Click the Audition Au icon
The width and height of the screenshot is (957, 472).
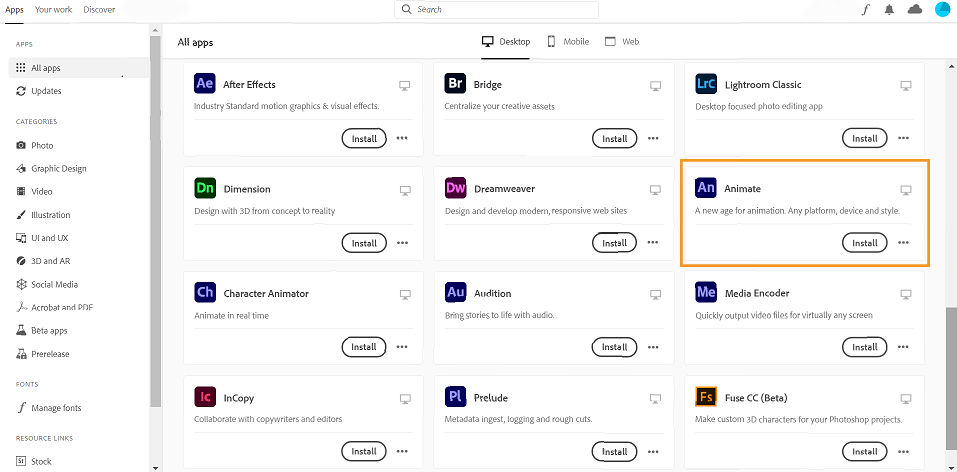(x=455, y=292)
